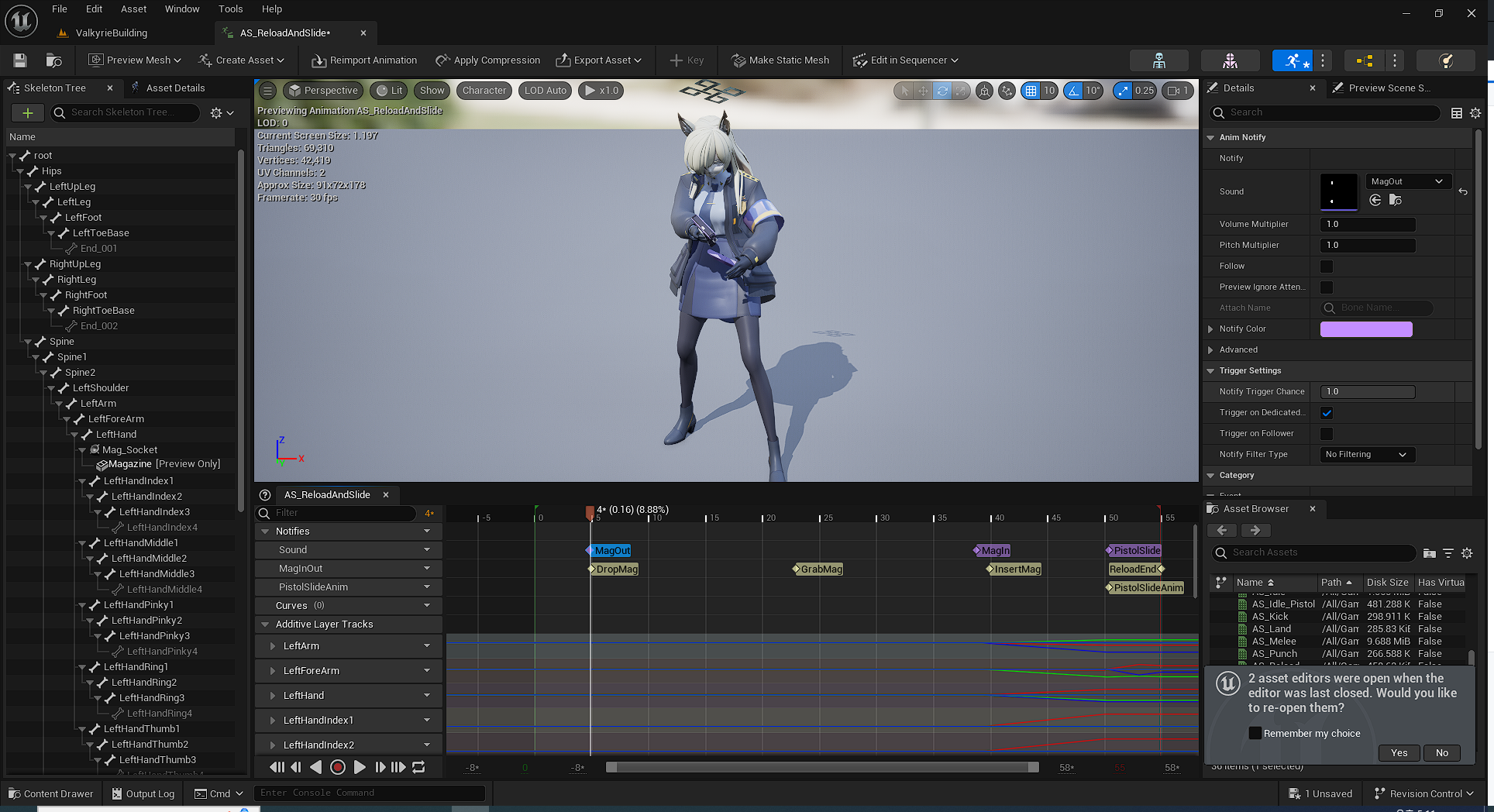
Task: Expand the LeftArm additive layer track
Action: pos(272,646)
